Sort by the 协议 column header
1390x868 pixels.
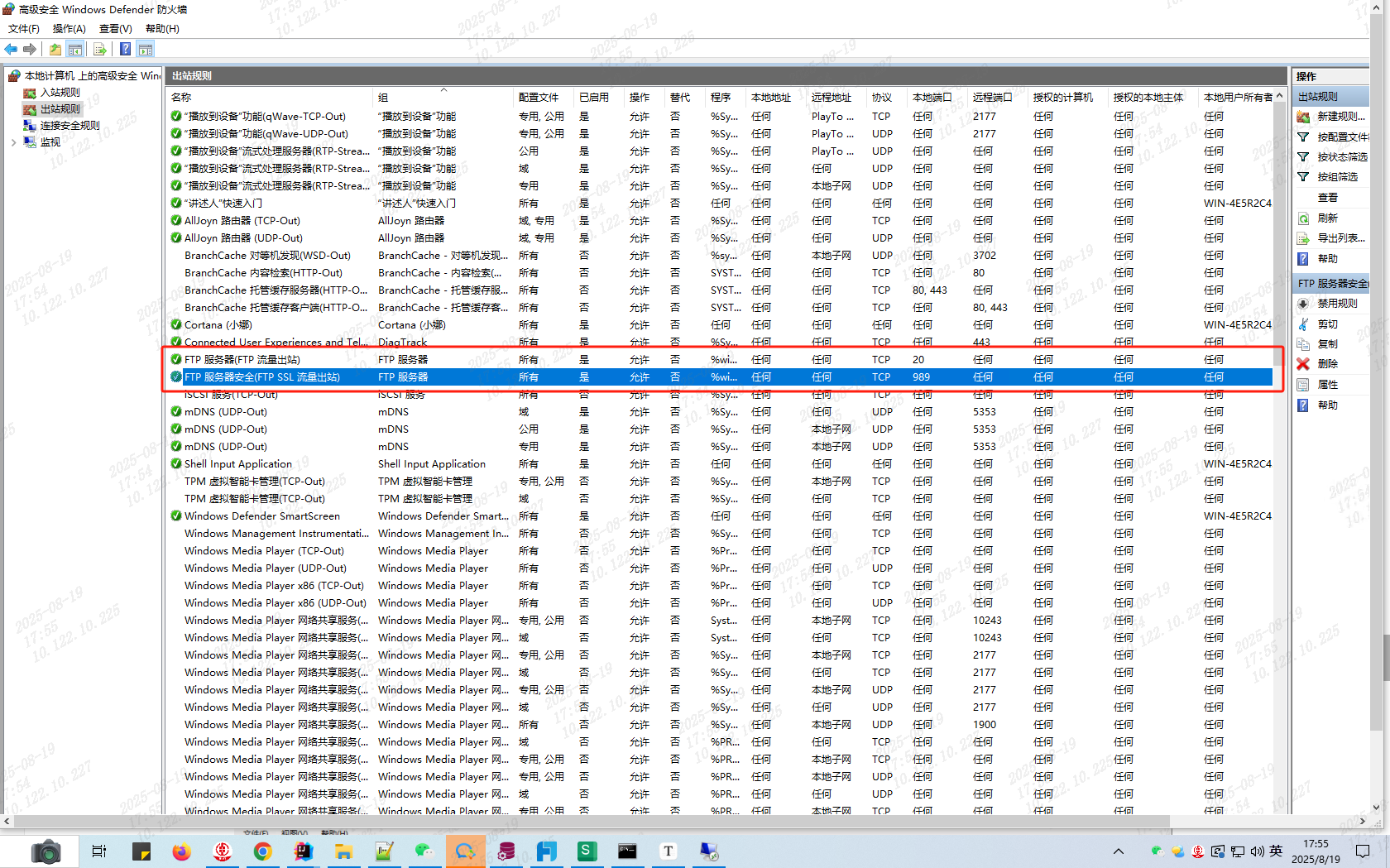click(x=882, y=98)
